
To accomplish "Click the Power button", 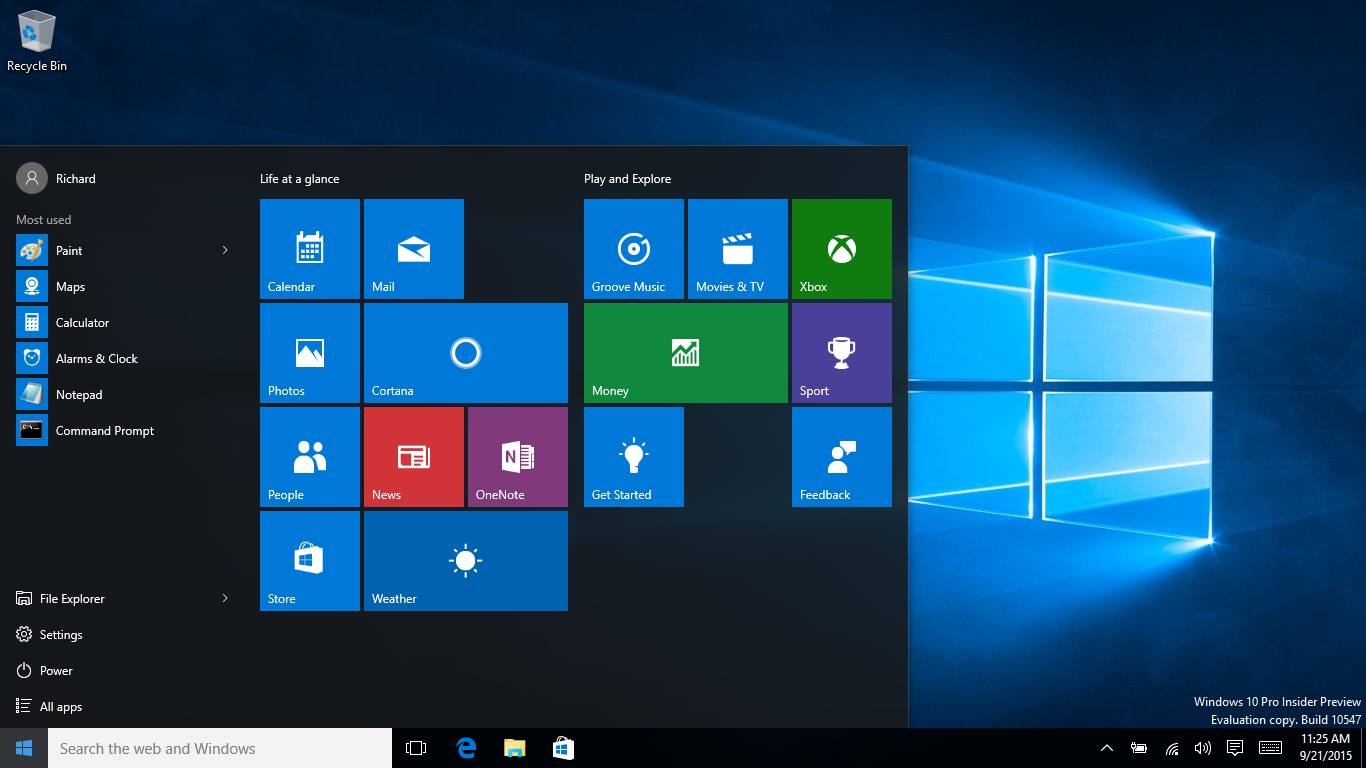I will point(124,671).
